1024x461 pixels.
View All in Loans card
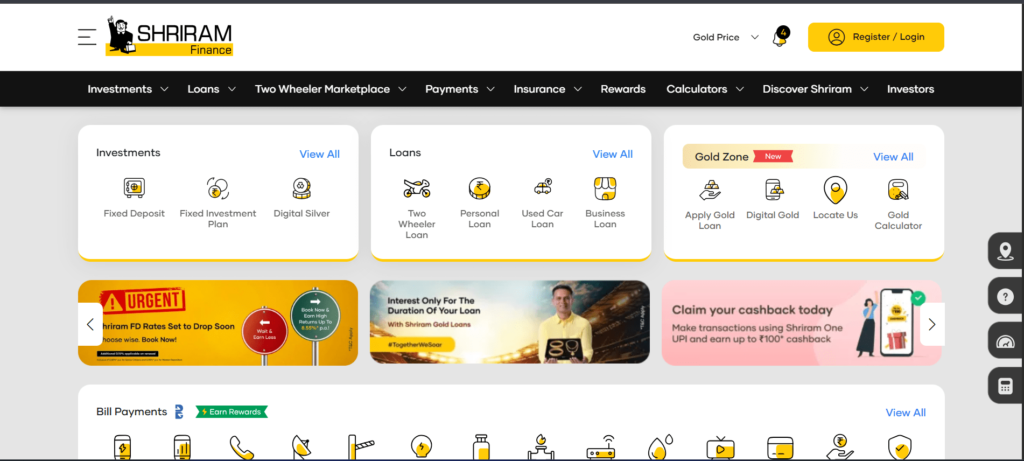pyautogui.click(x=613, y=154)
